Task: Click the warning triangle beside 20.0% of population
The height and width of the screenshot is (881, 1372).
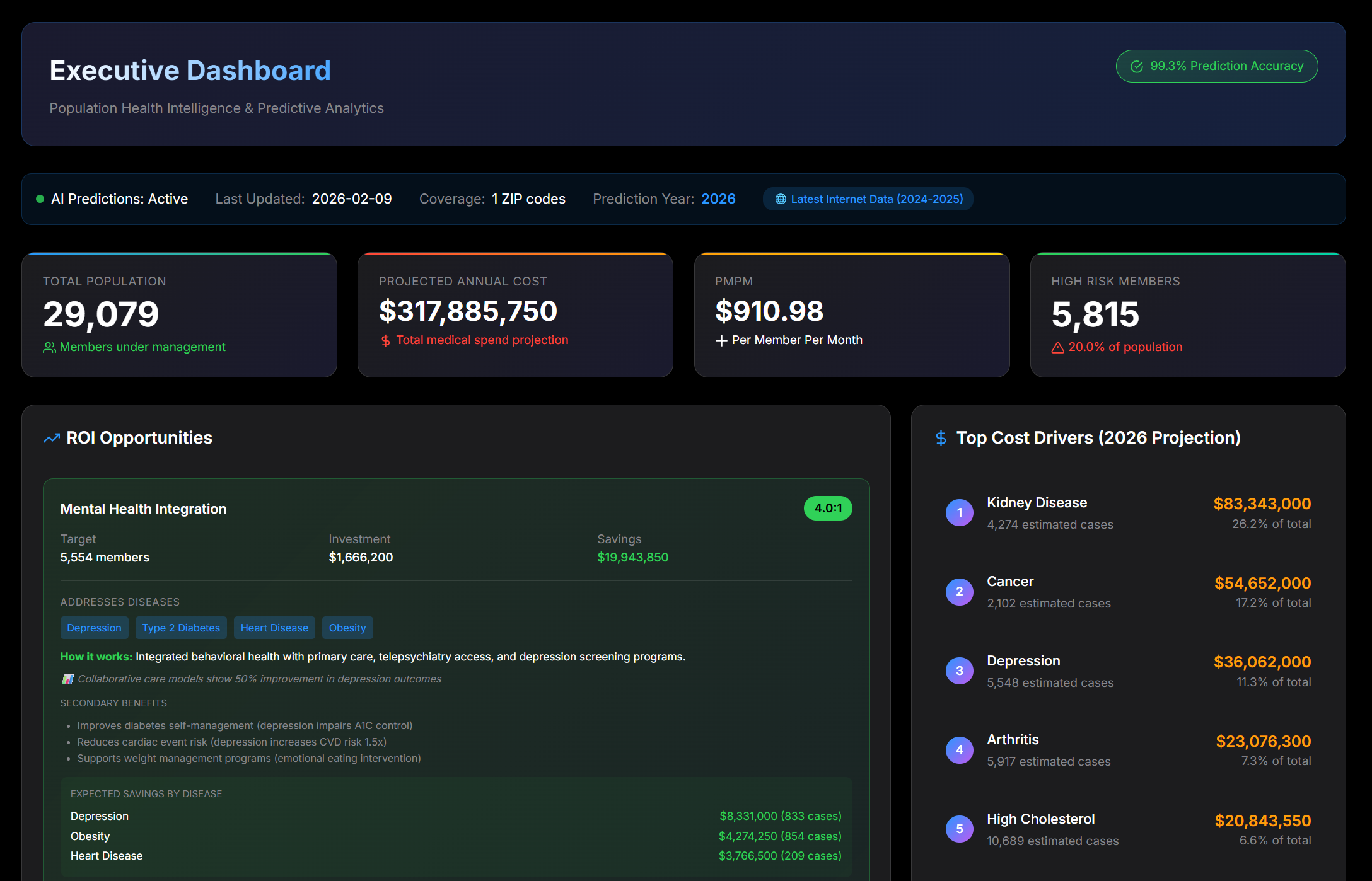Action: 1057,347
